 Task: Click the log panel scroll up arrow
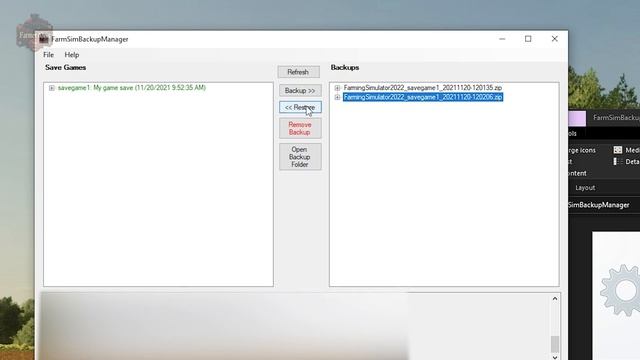pos(555,299)
